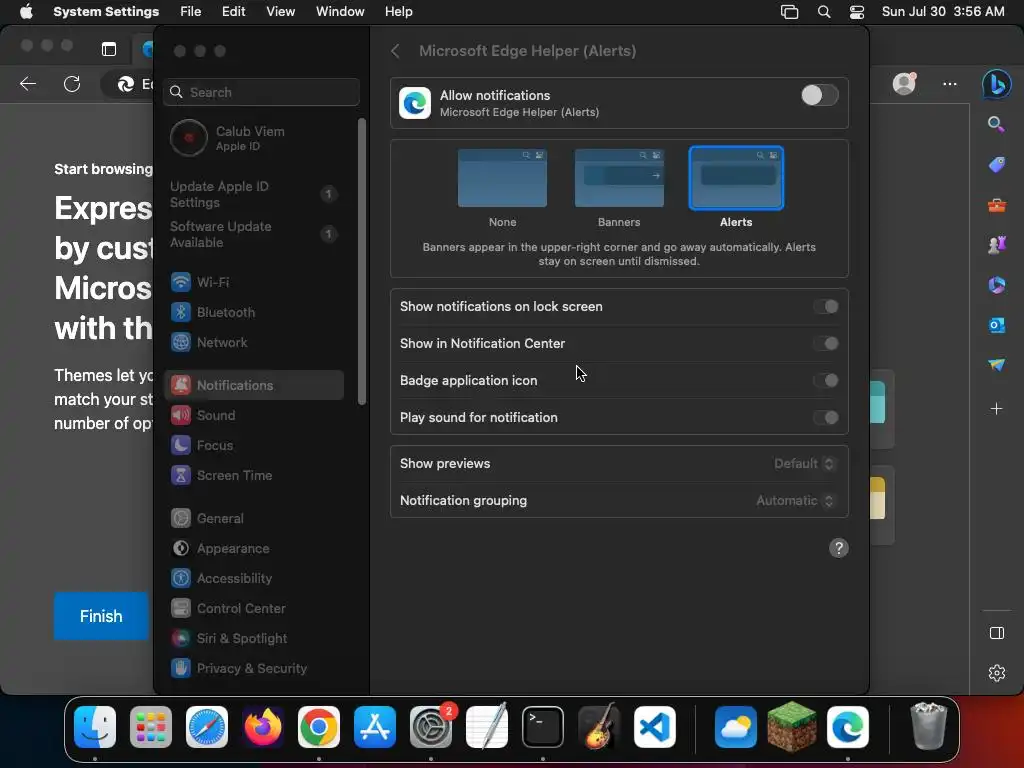
Task: Launch Visual Studio Code from Dock
Action: (x=654, y=727)
